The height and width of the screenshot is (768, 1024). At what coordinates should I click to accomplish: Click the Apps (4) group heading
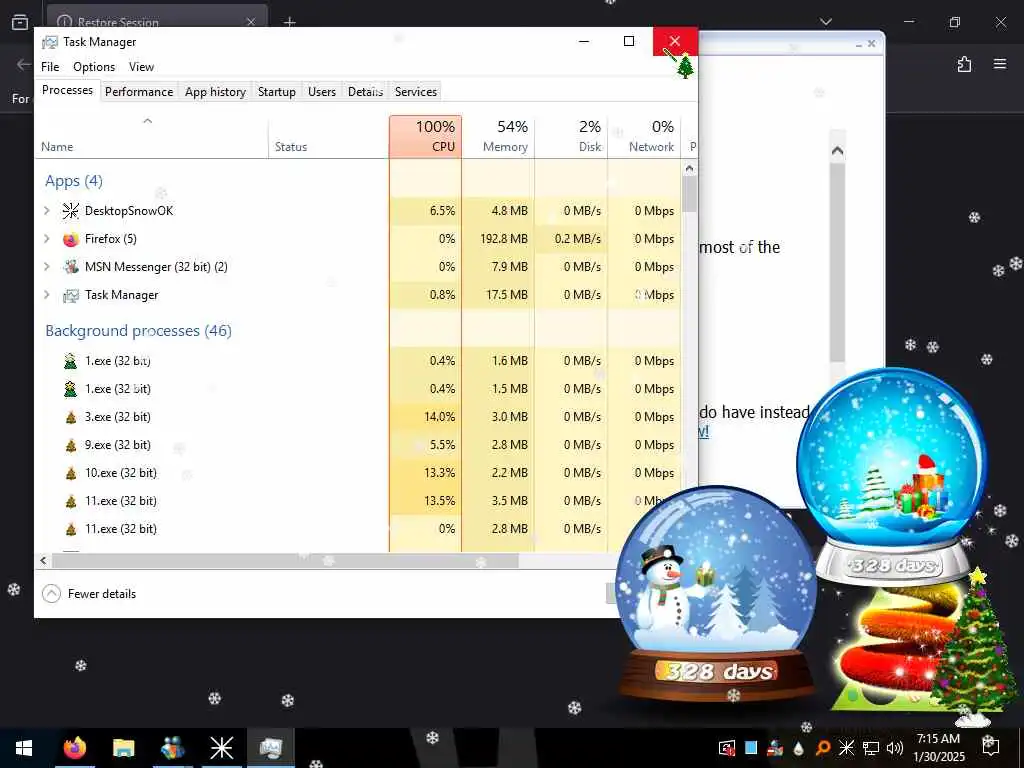tap(74, 181)
